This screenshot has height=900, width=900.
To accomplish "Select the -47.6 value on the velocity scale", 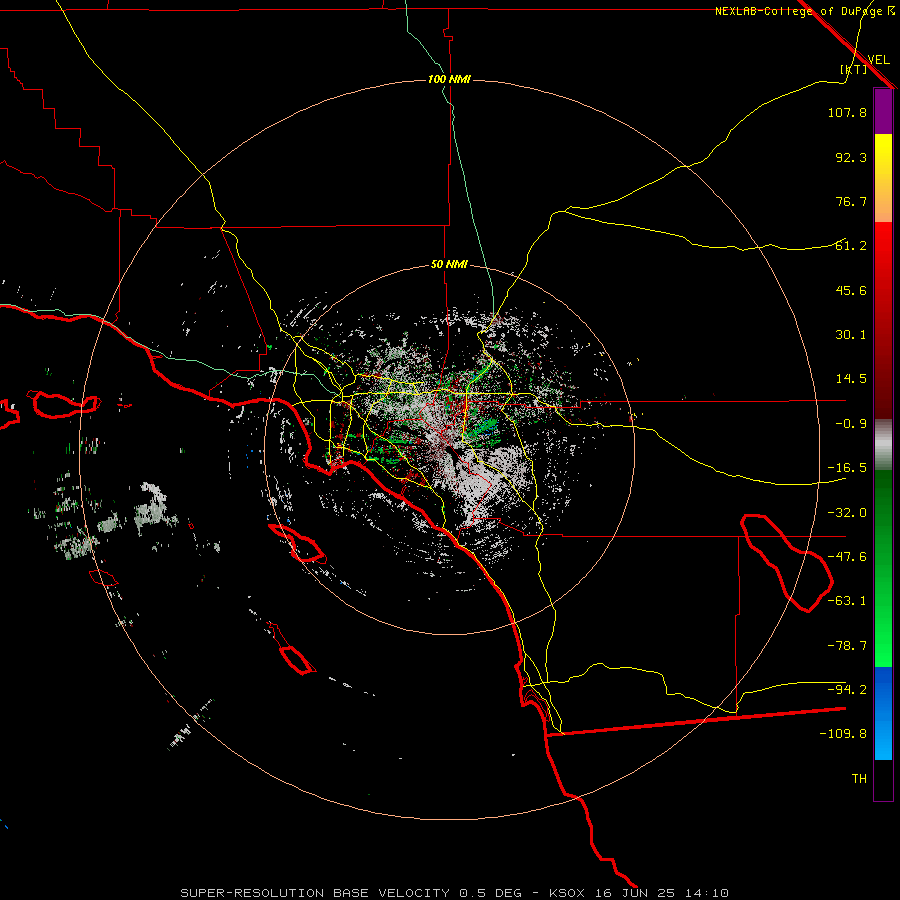I will [x=847, y=557].
